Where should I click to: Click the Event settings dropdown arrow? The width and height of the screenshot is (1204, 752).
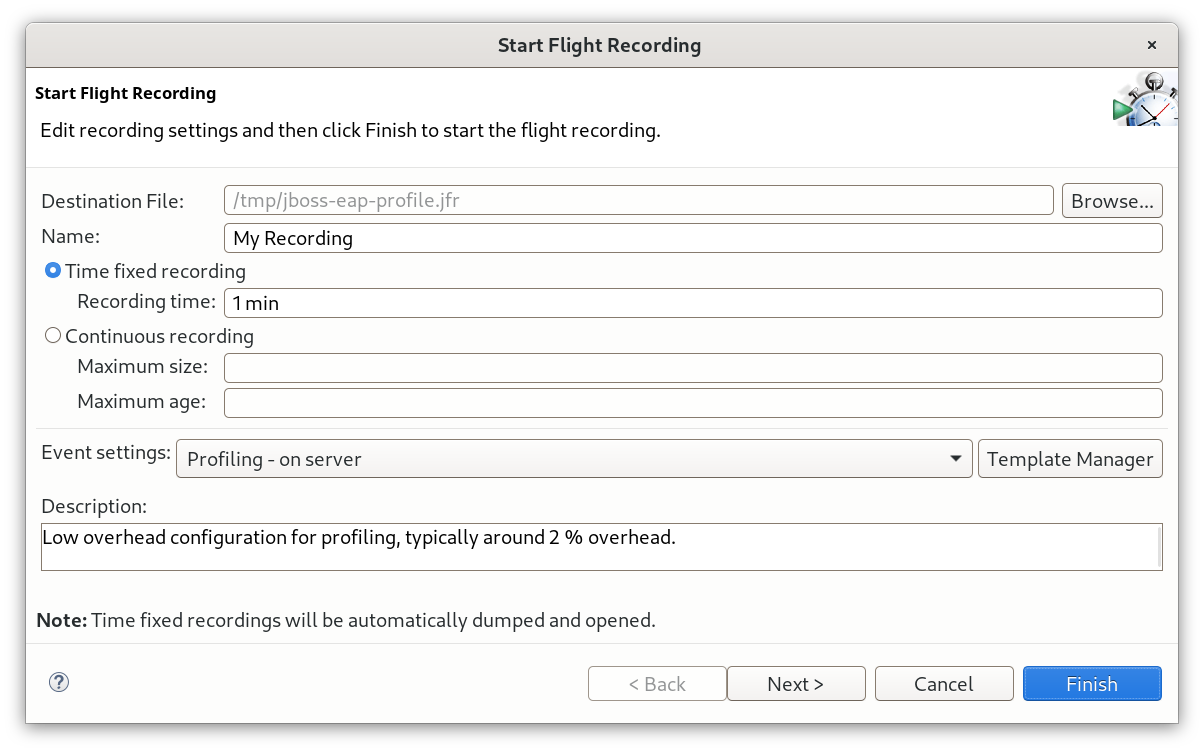pos(955,459)
